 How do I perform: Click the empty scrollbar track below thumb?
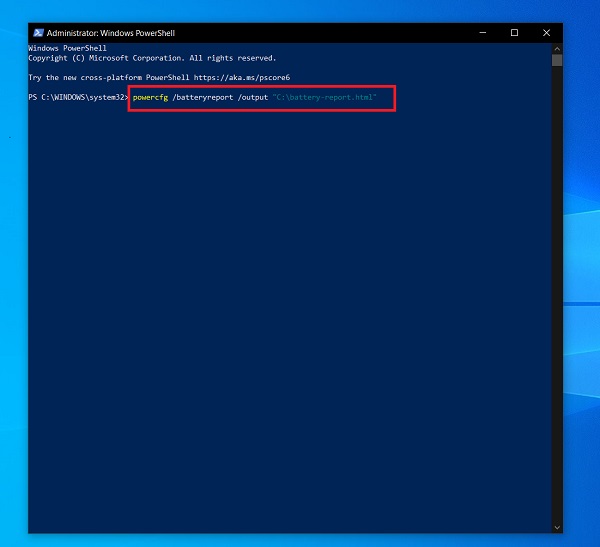click(x=556, y=300)
